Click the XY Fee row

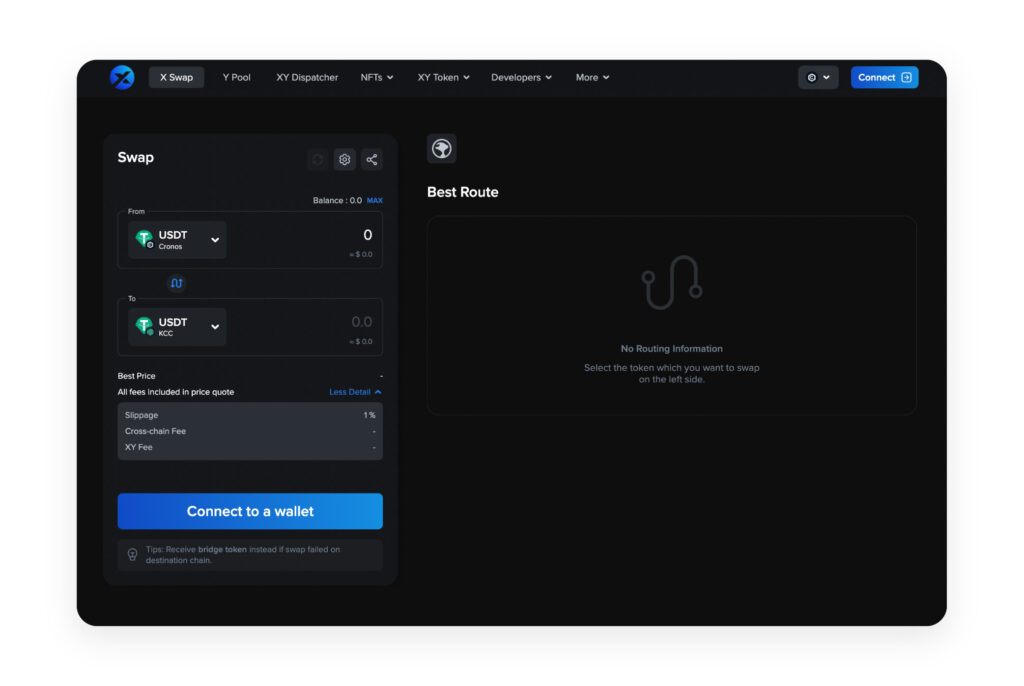pos(250,448)
